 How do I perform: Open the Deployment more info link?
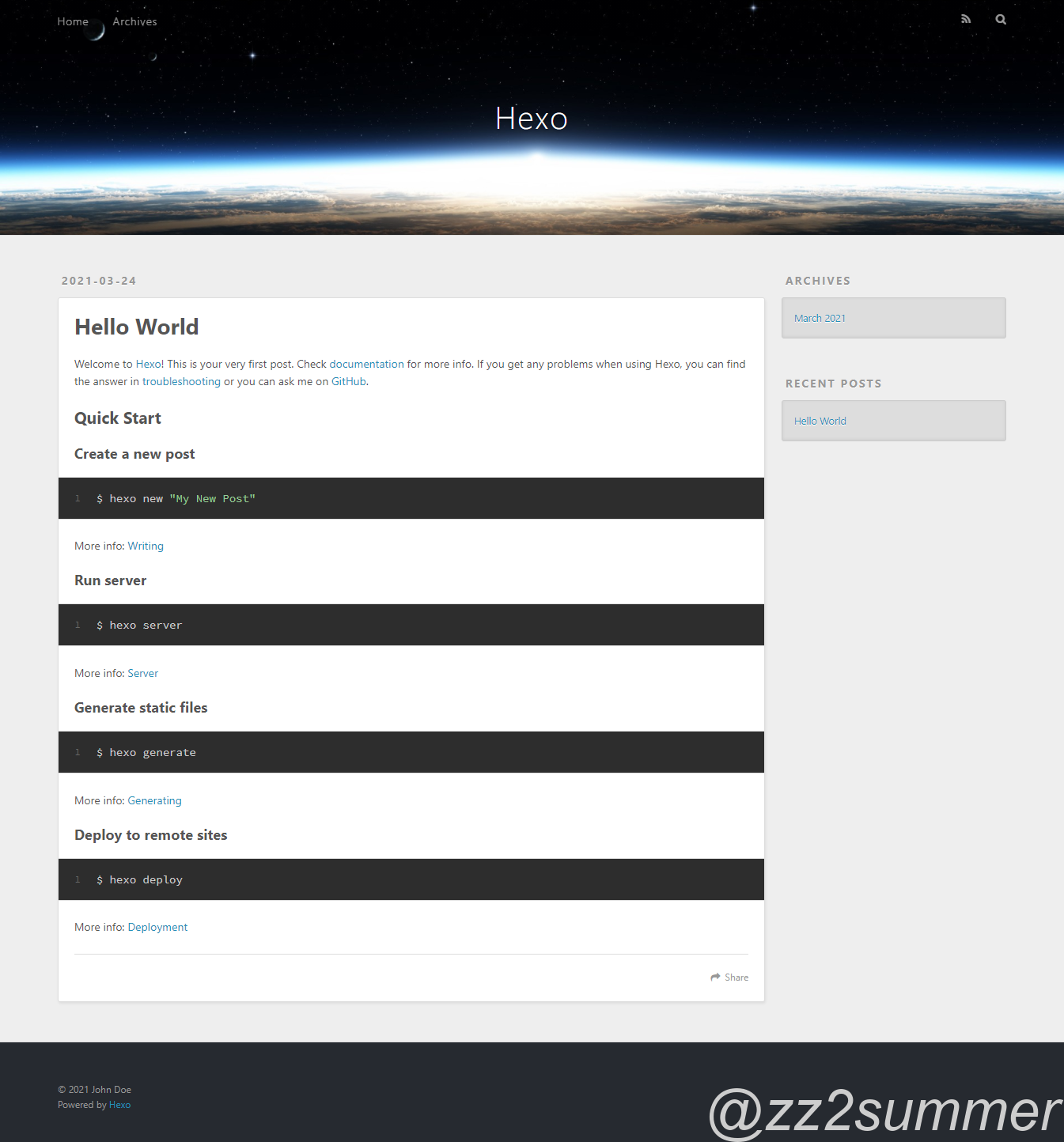[157, 927]
